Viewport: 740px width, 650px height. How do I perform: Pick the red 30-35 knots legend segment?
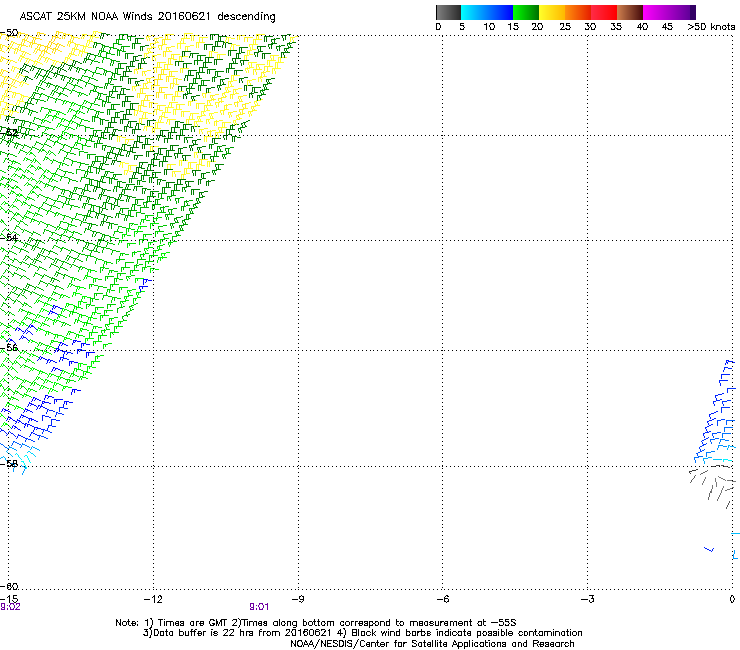[x=604, y=12]
